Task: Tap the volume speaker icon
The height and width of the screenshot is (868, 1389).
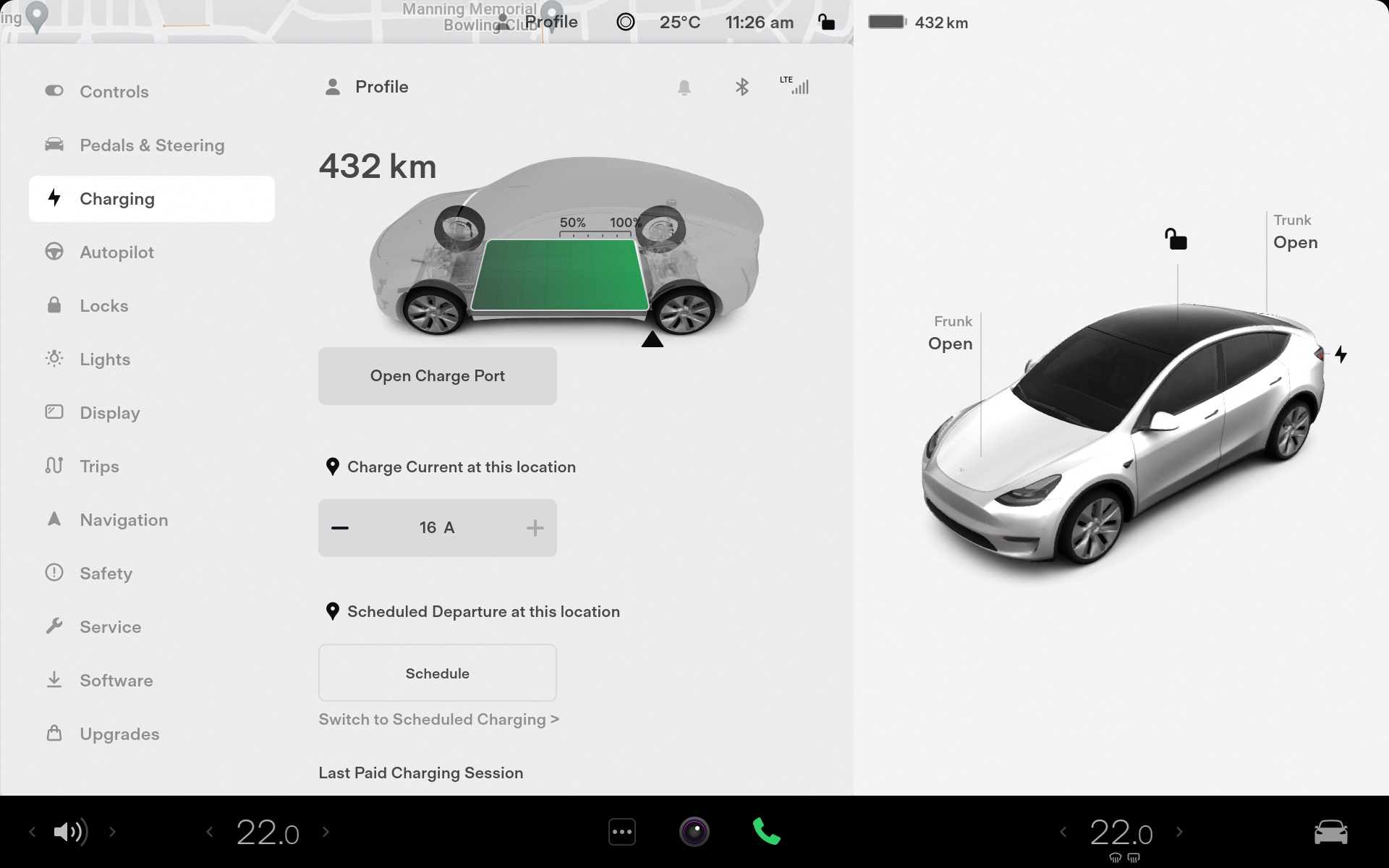Action: click(x=70, y=832)
